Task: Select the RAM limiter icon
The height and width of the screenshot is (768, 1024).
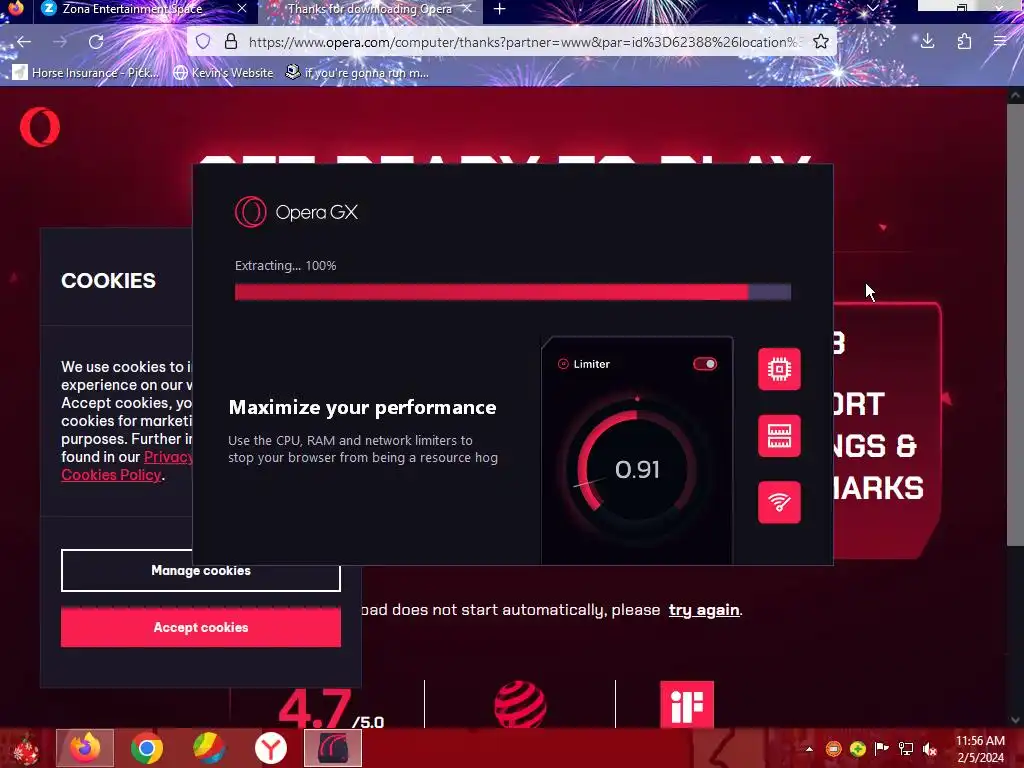Action: tap(779, 436)
